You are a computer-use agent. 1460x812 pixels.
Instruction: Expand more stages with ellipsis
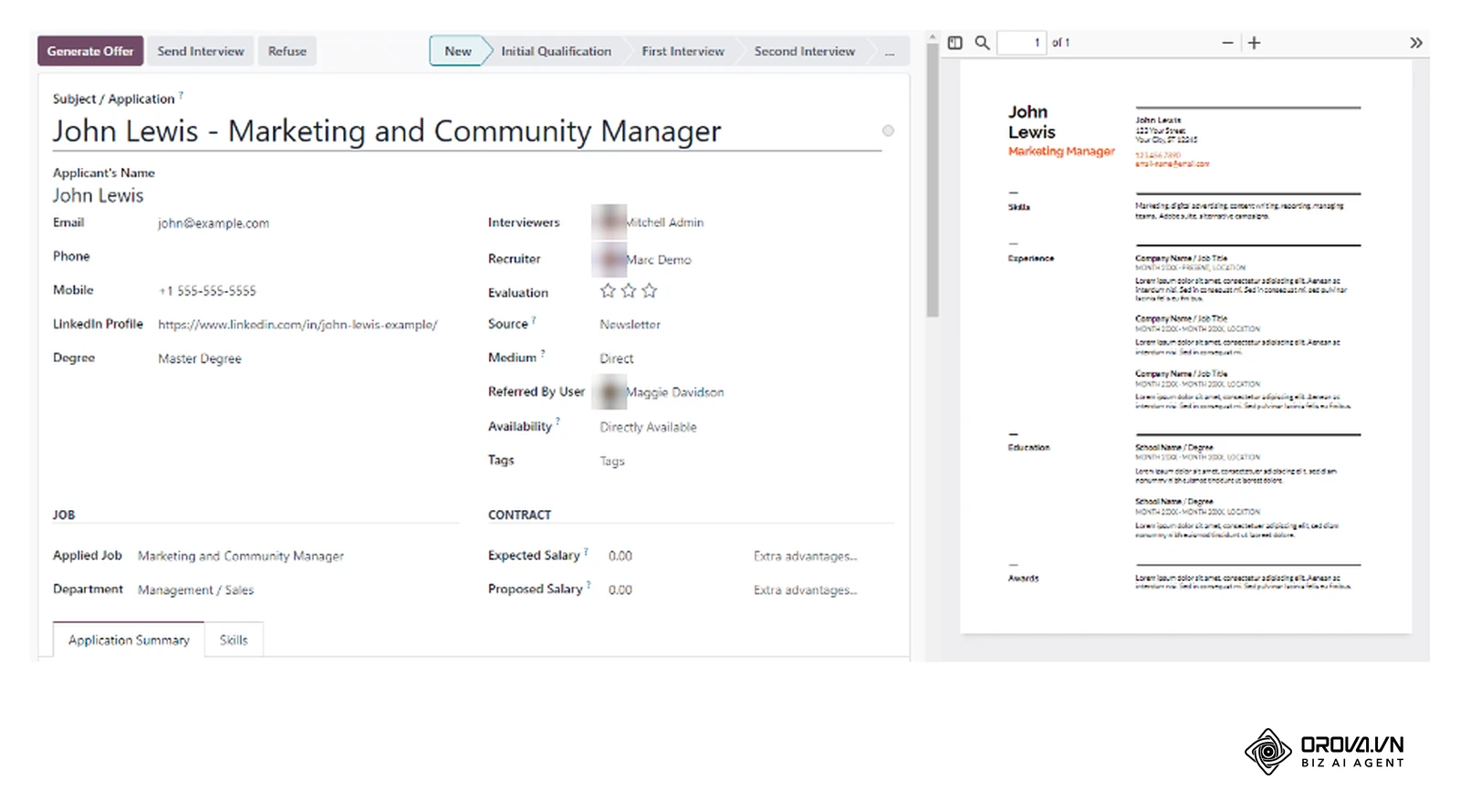click(x=890, y=52)
